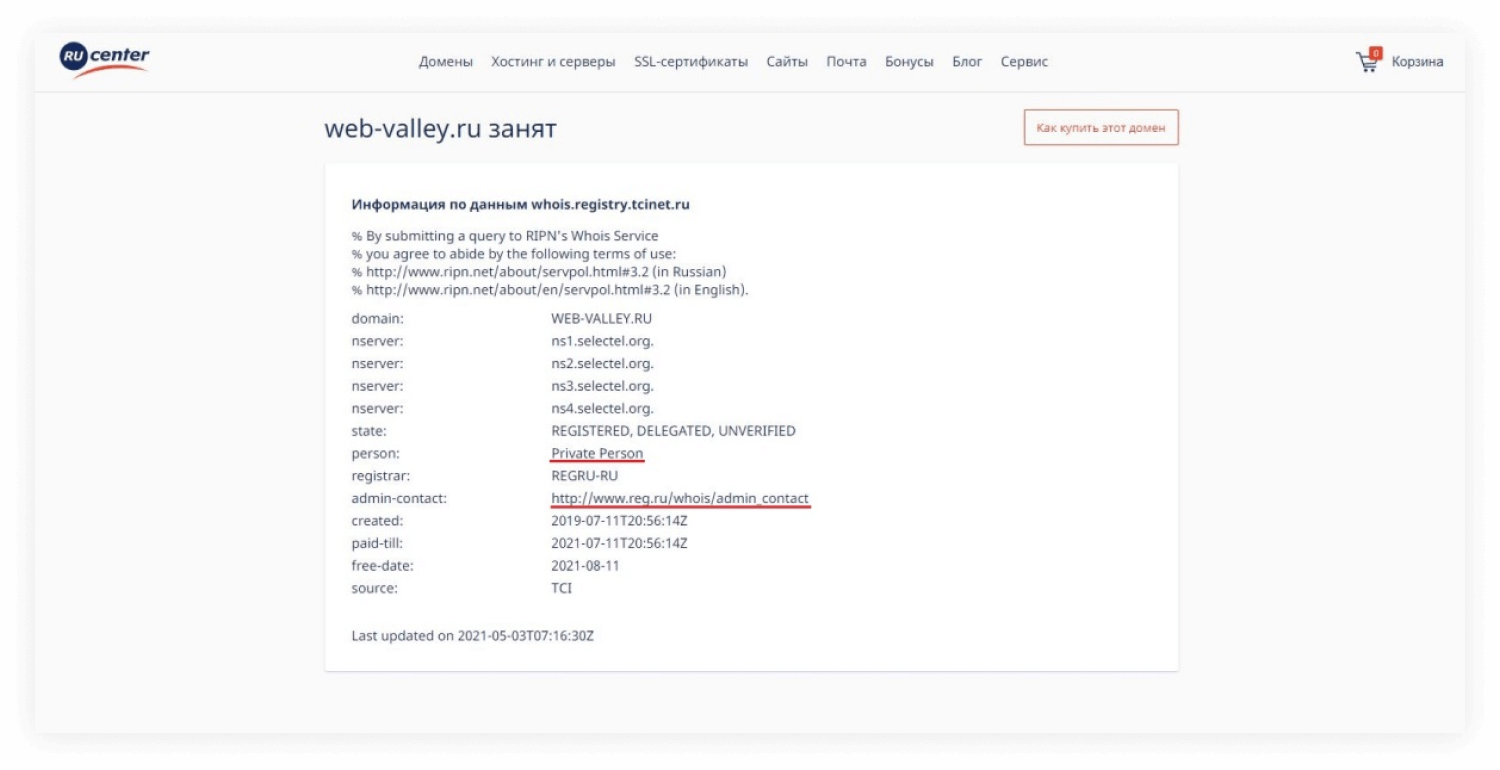The image size is (1500, 770).
Task: Open the Сервис menu
Action: pos(1024,62)
